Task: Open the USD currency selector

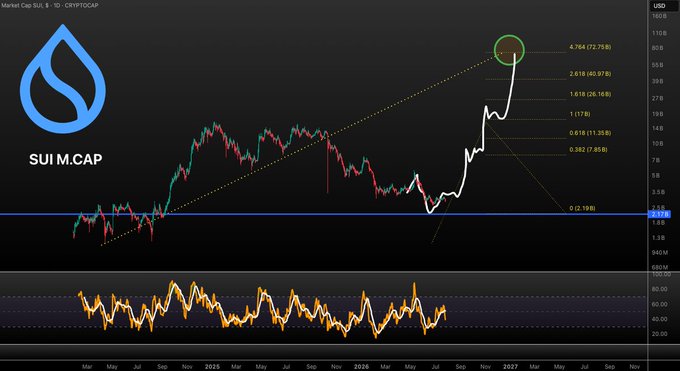Action: (660, 6)
